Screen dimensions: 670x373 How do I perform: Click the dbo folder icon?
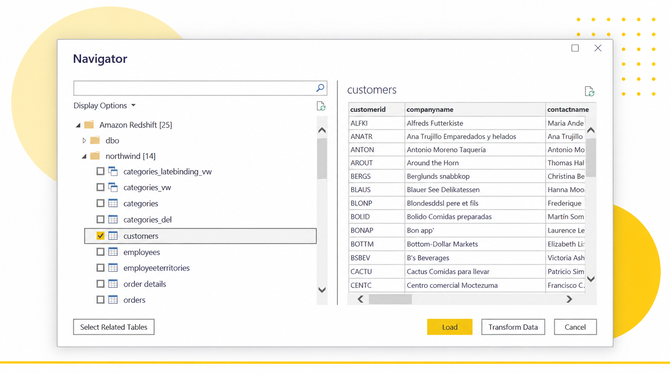(x=95, y=140)
